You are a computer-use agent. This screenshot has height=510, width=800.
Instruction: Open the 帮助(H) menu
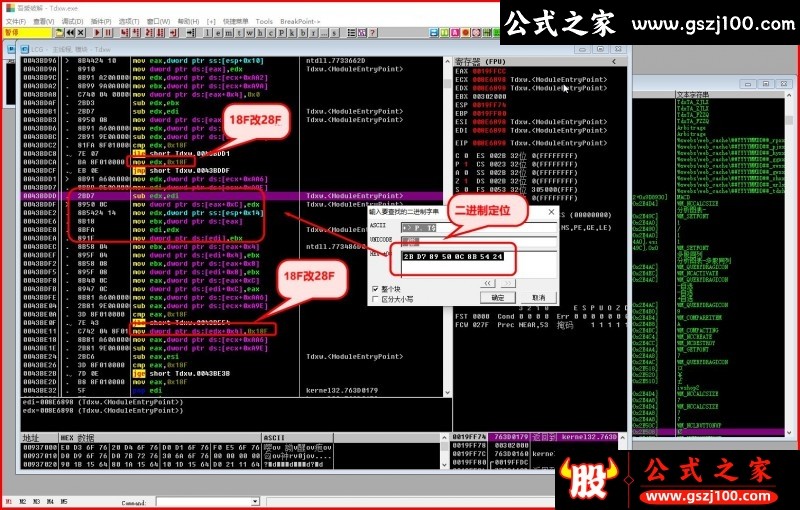[x=188, y=21]
